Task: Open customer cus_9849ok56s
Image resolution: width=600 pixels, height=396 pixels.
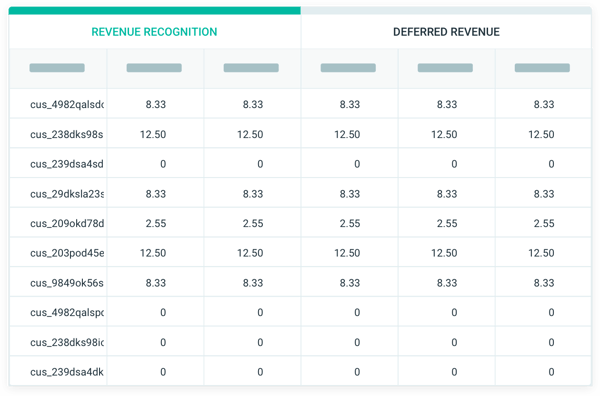Action: [67, 283]
